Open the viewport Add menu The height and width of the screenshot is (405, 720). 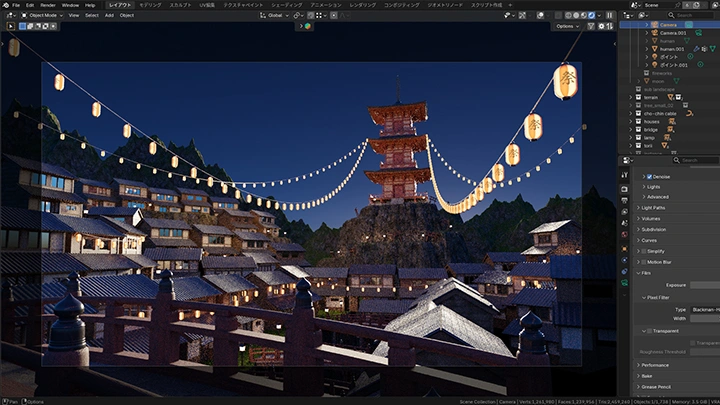coord(109,15)
